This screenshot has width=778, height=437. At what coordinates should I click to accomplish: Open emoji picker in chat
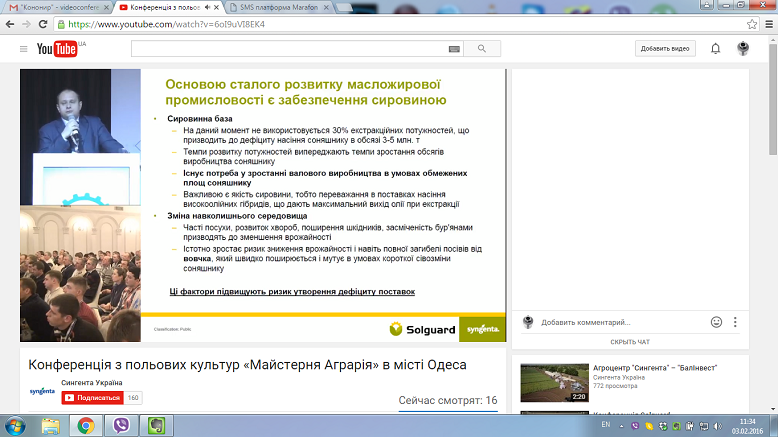click(716, 322)
